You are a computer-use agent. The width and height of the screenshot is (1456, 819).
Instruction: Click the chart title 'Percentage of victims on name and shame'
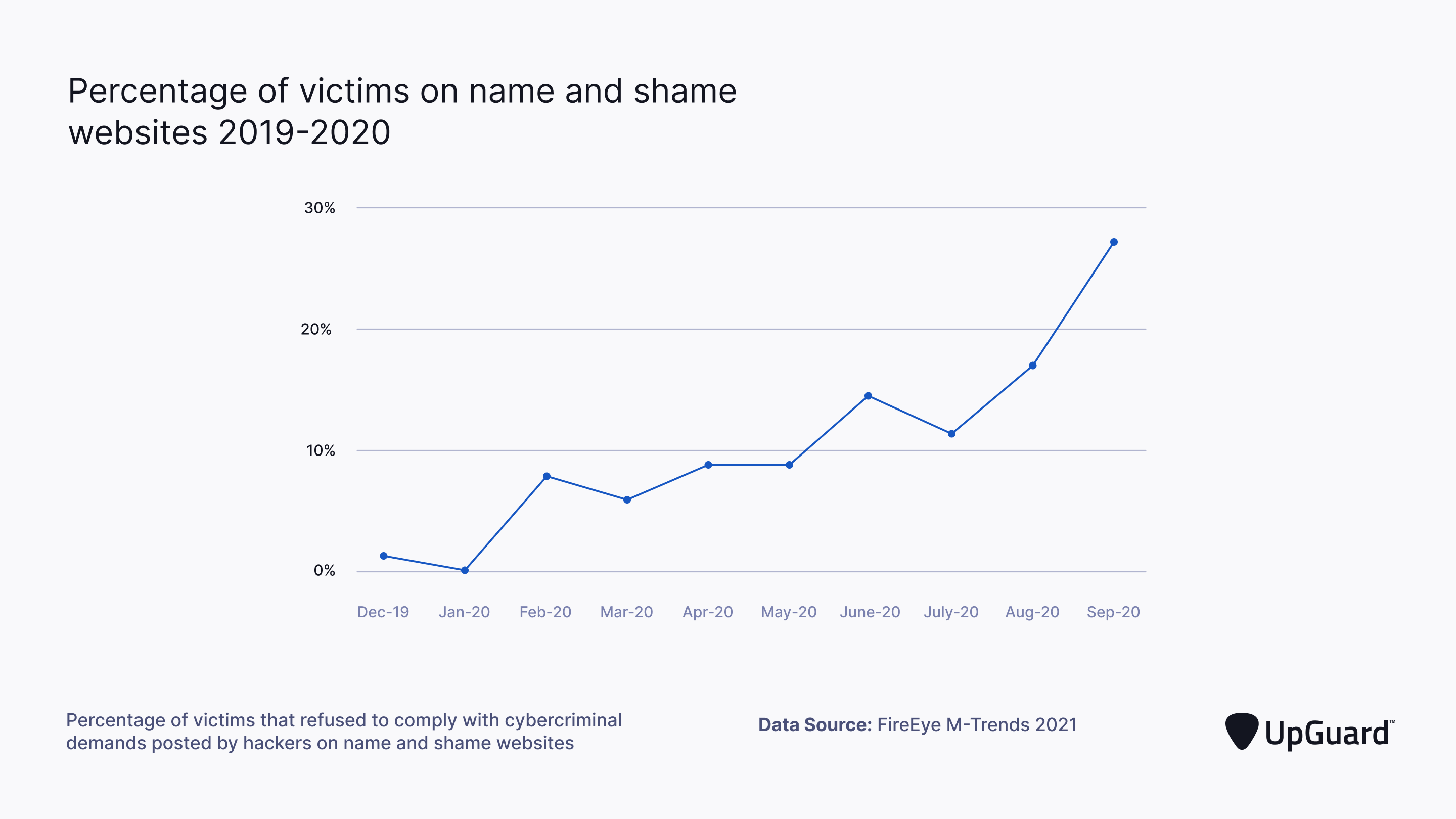(402, 91)
